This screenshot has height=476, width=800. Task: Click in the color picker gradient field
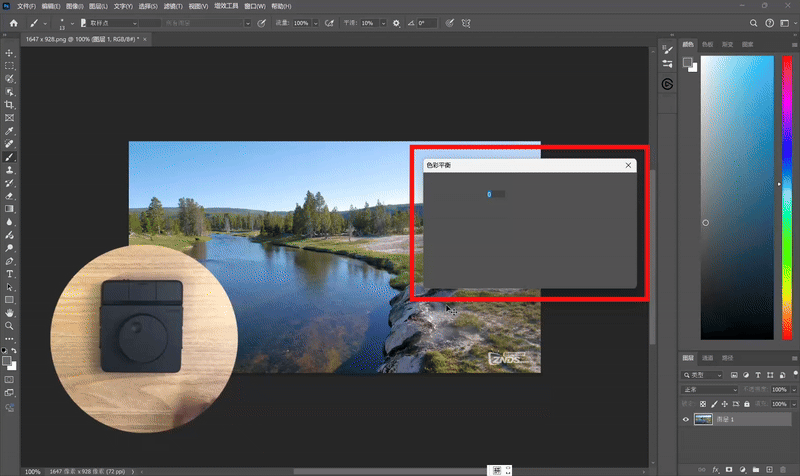736,200
